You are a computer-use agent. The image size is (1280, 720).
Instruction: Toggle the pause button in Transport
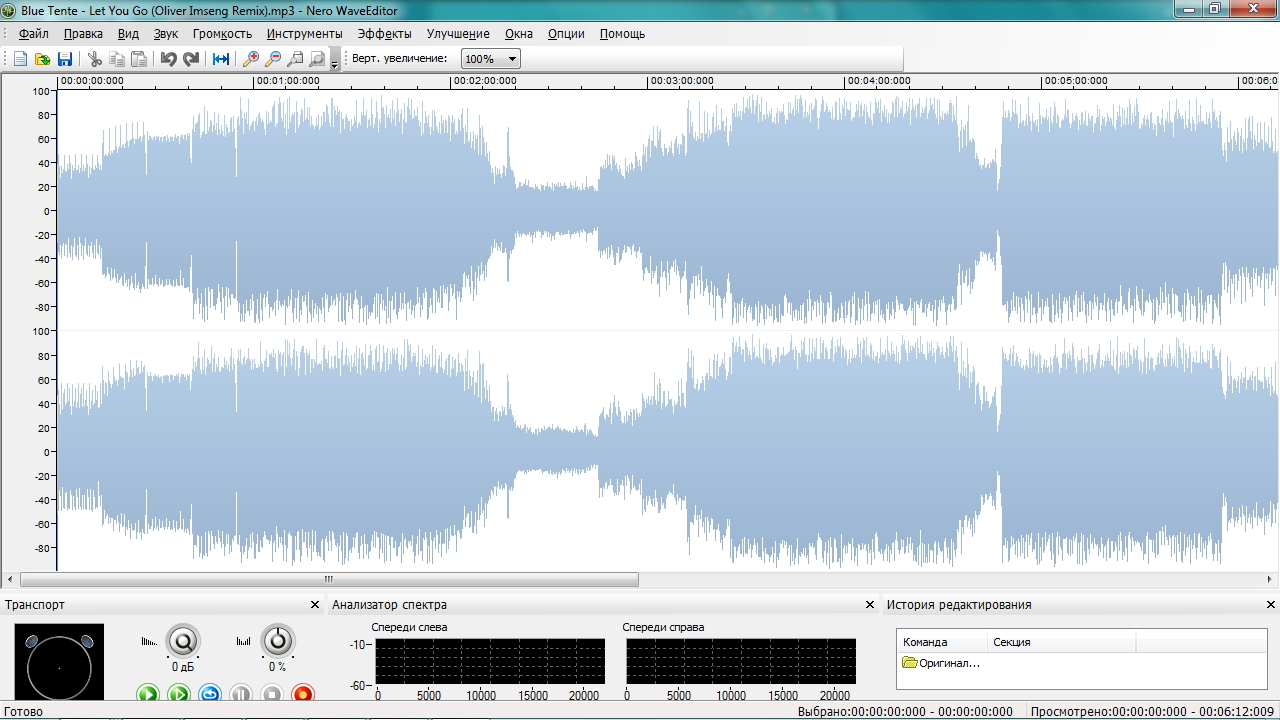[241, 693]
